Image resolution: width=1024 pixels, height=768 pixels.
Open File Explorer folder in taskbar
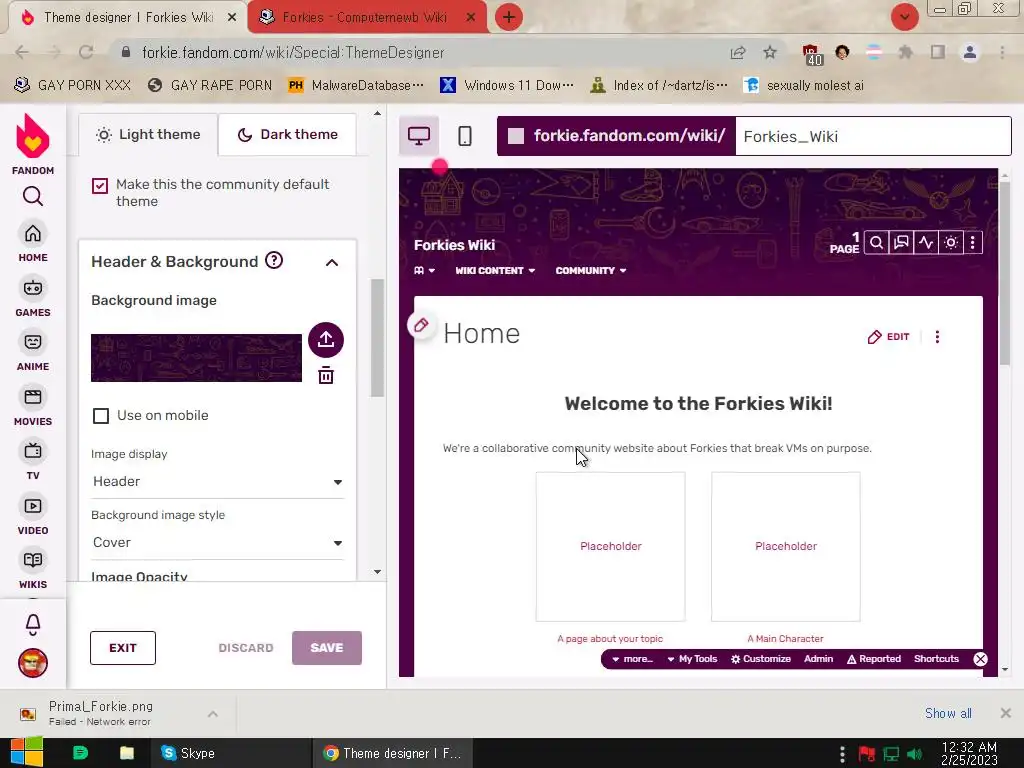127,753
